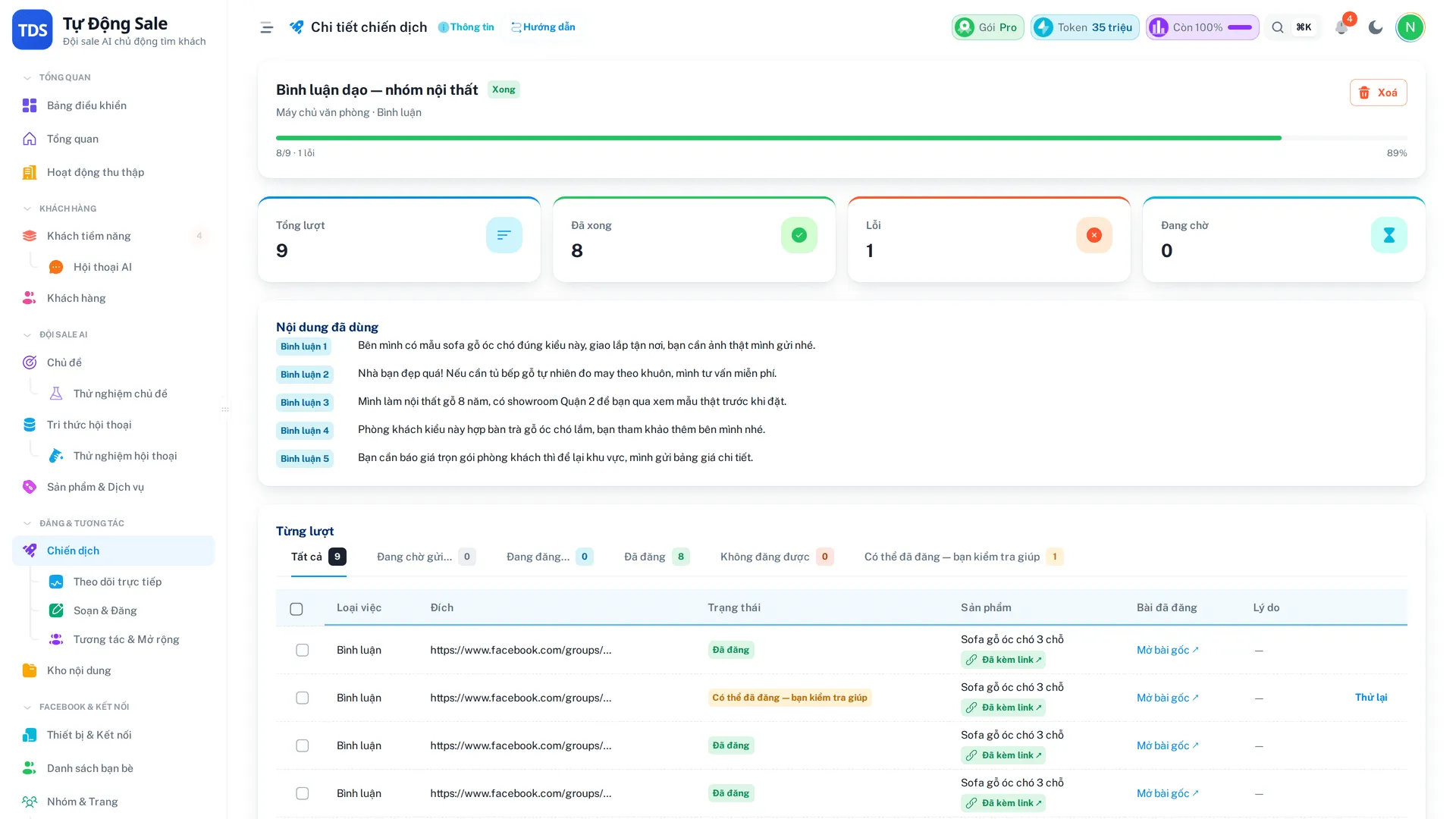Click the Còn 100% quota bar
This screenshot has height=819, width=1456.
[1202, 27]
